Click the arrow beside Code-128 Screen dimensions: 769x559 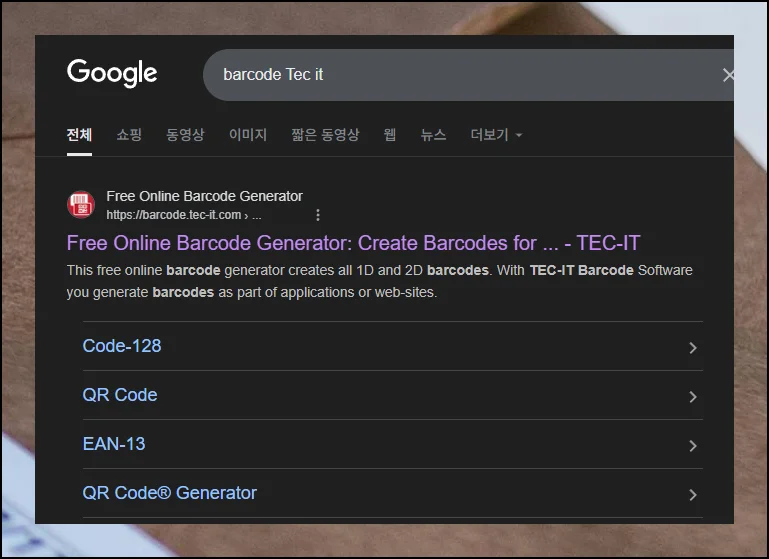692,348
